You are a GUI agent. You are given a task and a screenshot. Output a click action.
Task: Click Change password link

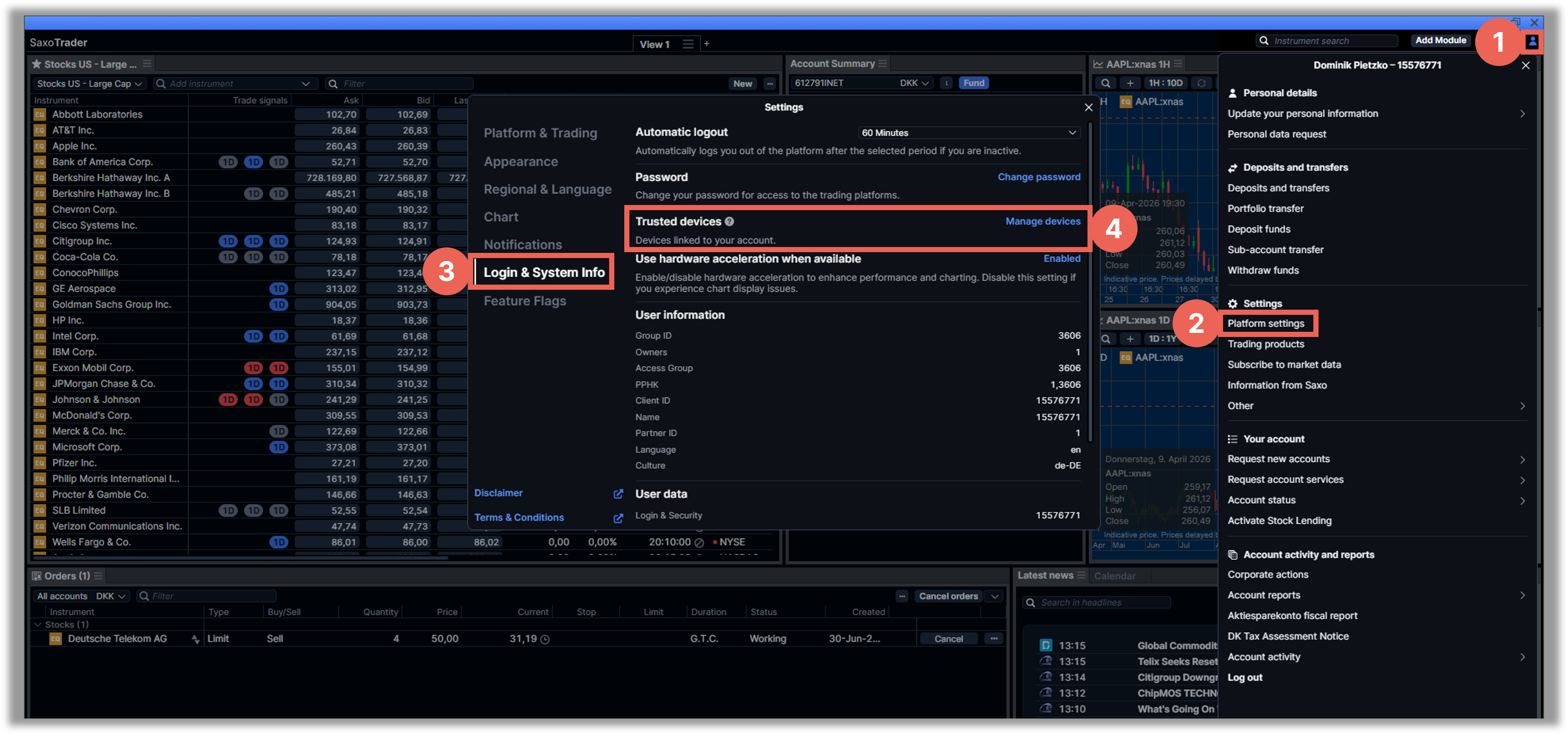tap(1038, 177)
